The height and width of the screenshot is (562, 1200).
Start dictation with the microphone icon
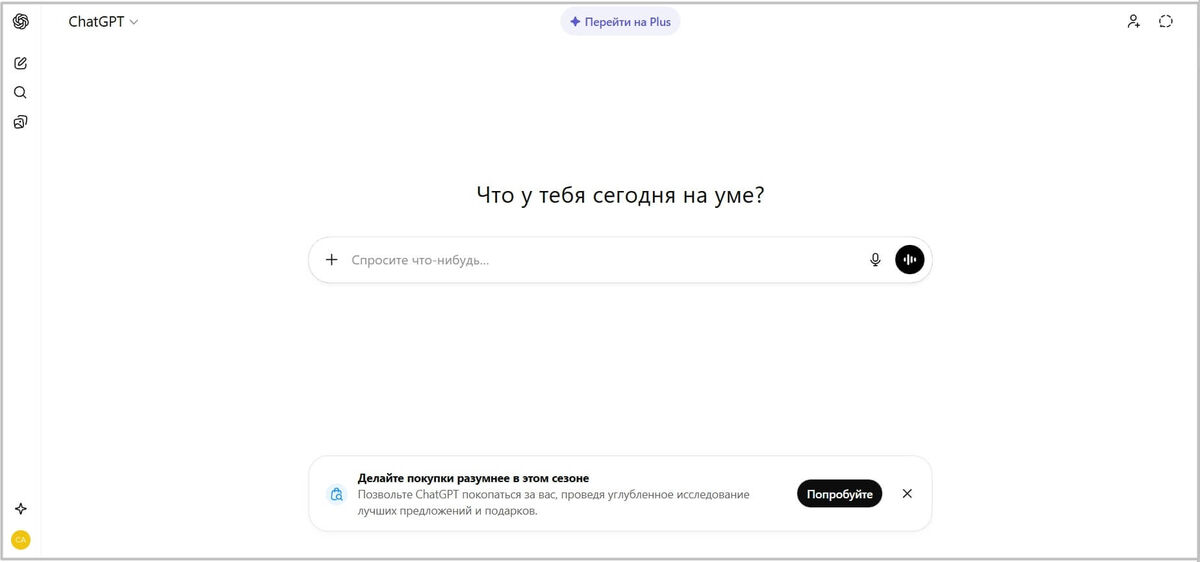click(x=875, y=260)
